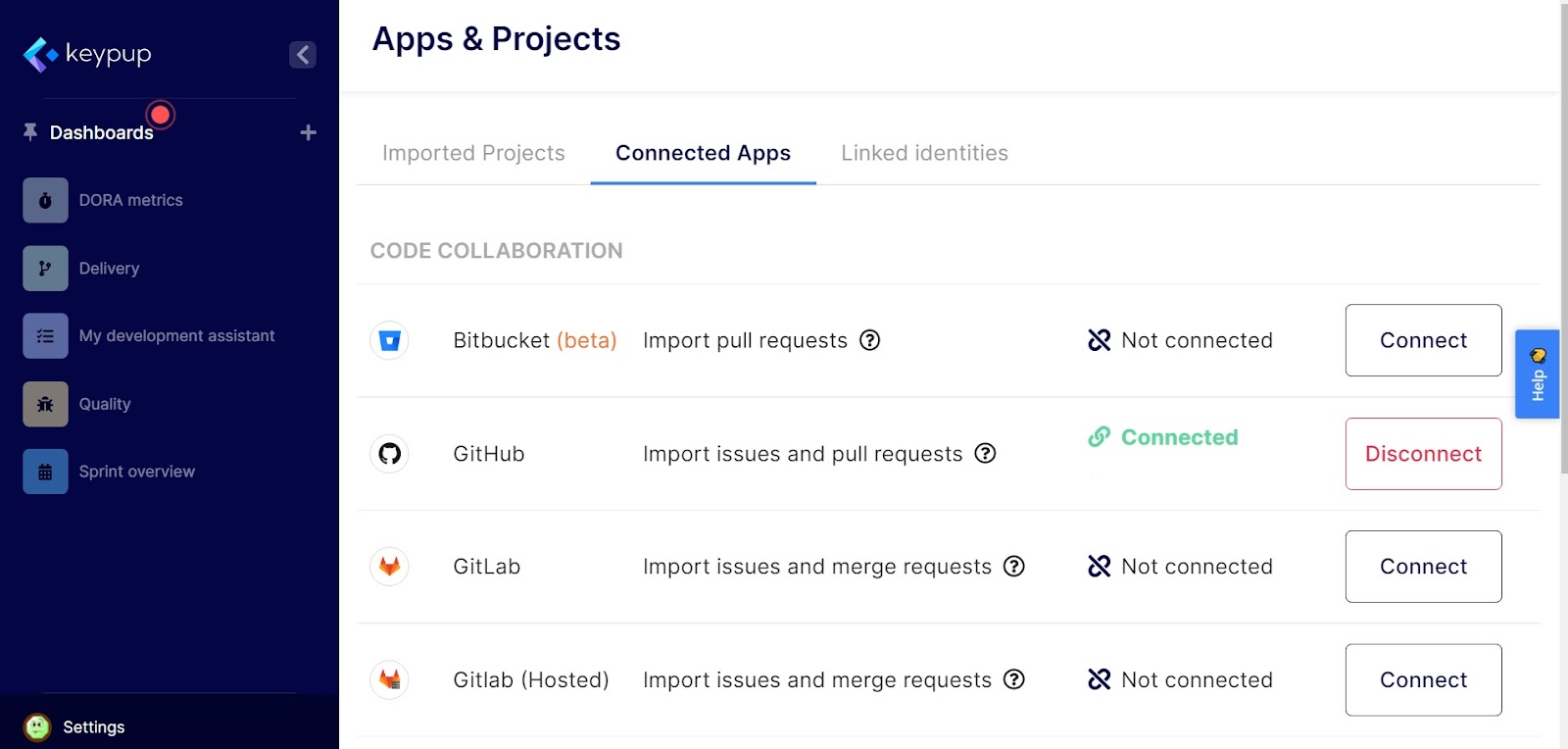The width and height of the screenshot is (1568, 749).
Task: Open Settings in the sidebar
Action: 93,726
